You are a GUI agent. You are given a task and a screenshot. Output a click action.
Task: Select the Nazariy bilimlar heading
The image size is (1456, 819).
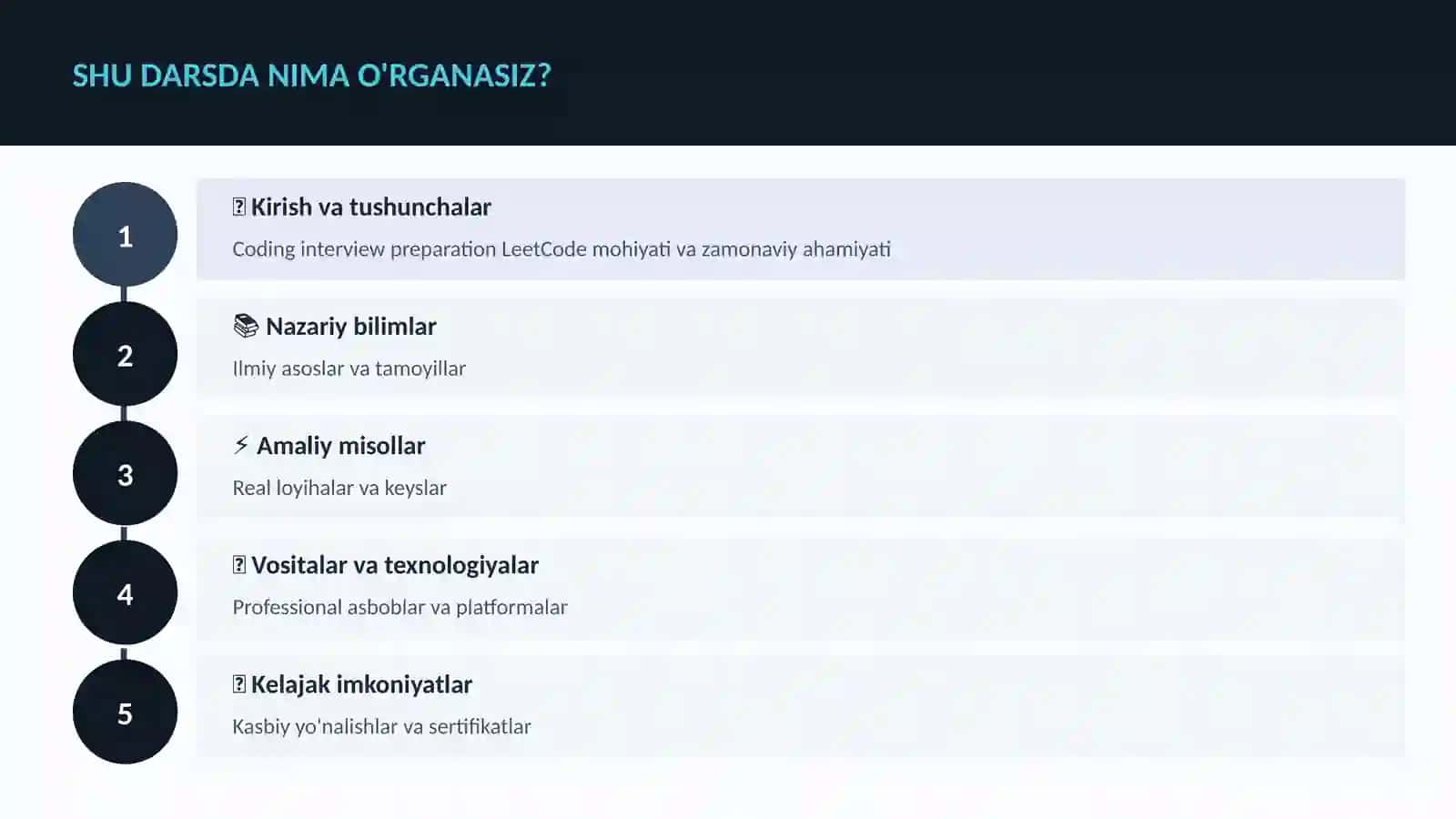(351, 326)
